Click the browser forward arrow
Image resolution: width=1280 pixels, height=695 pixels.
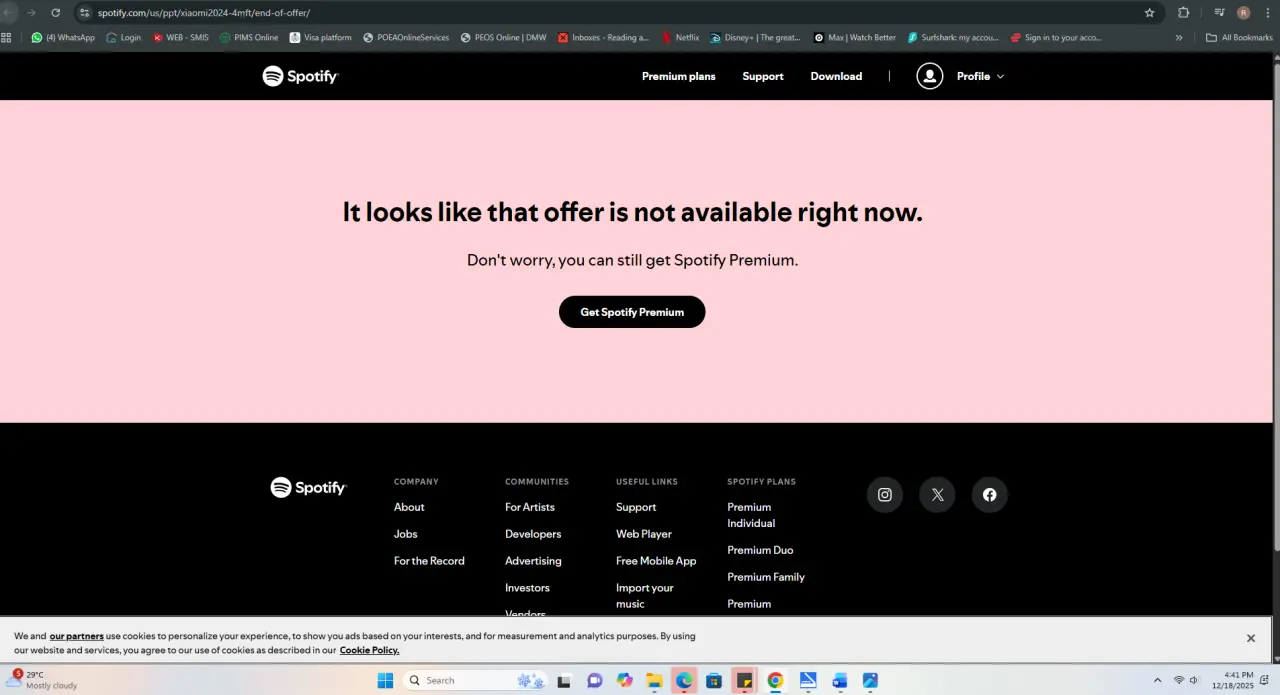32,12
